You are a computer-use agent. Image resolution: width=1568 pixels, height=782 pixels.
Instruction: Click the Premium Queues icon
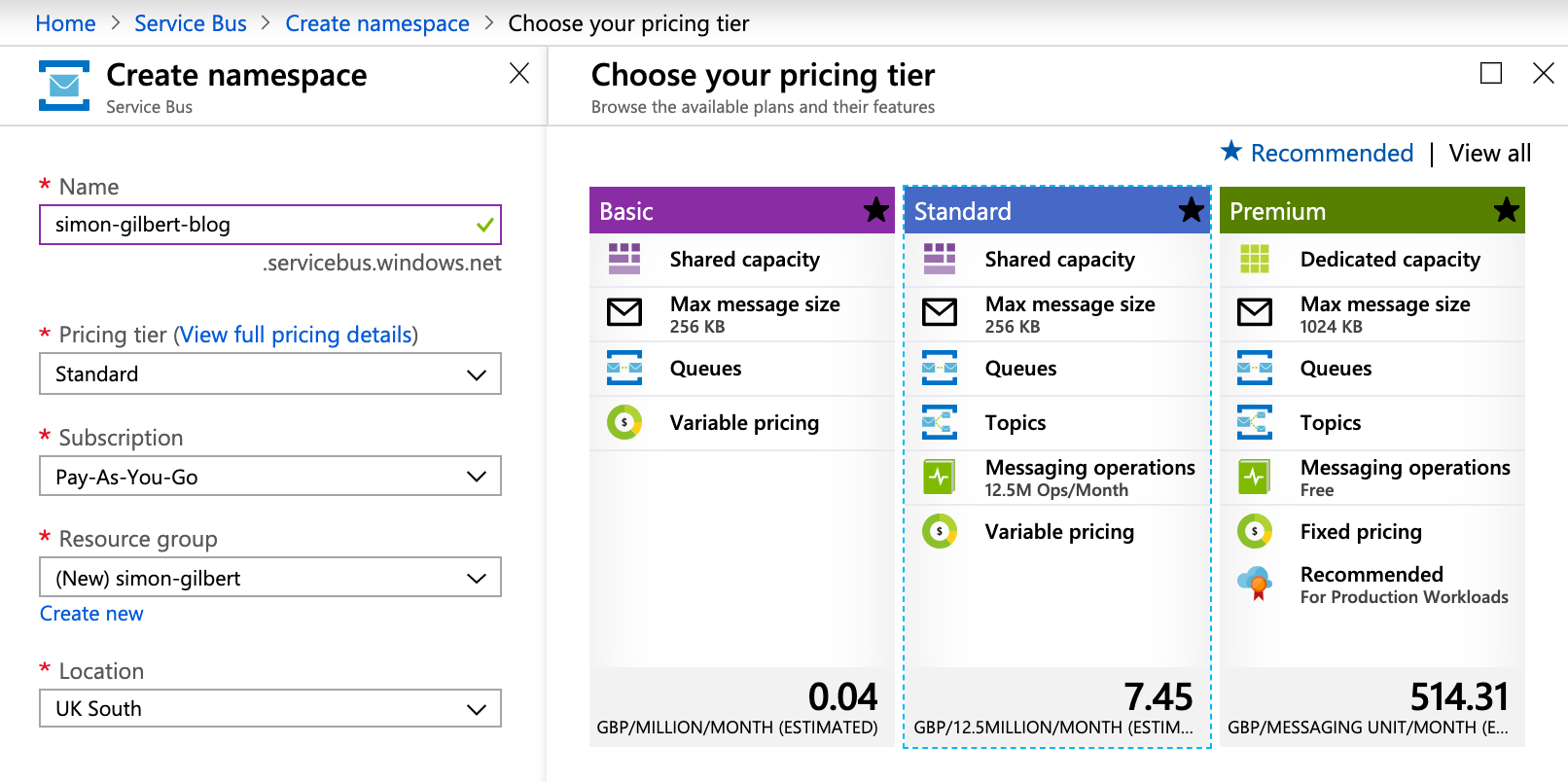(x=1255, y=368)
